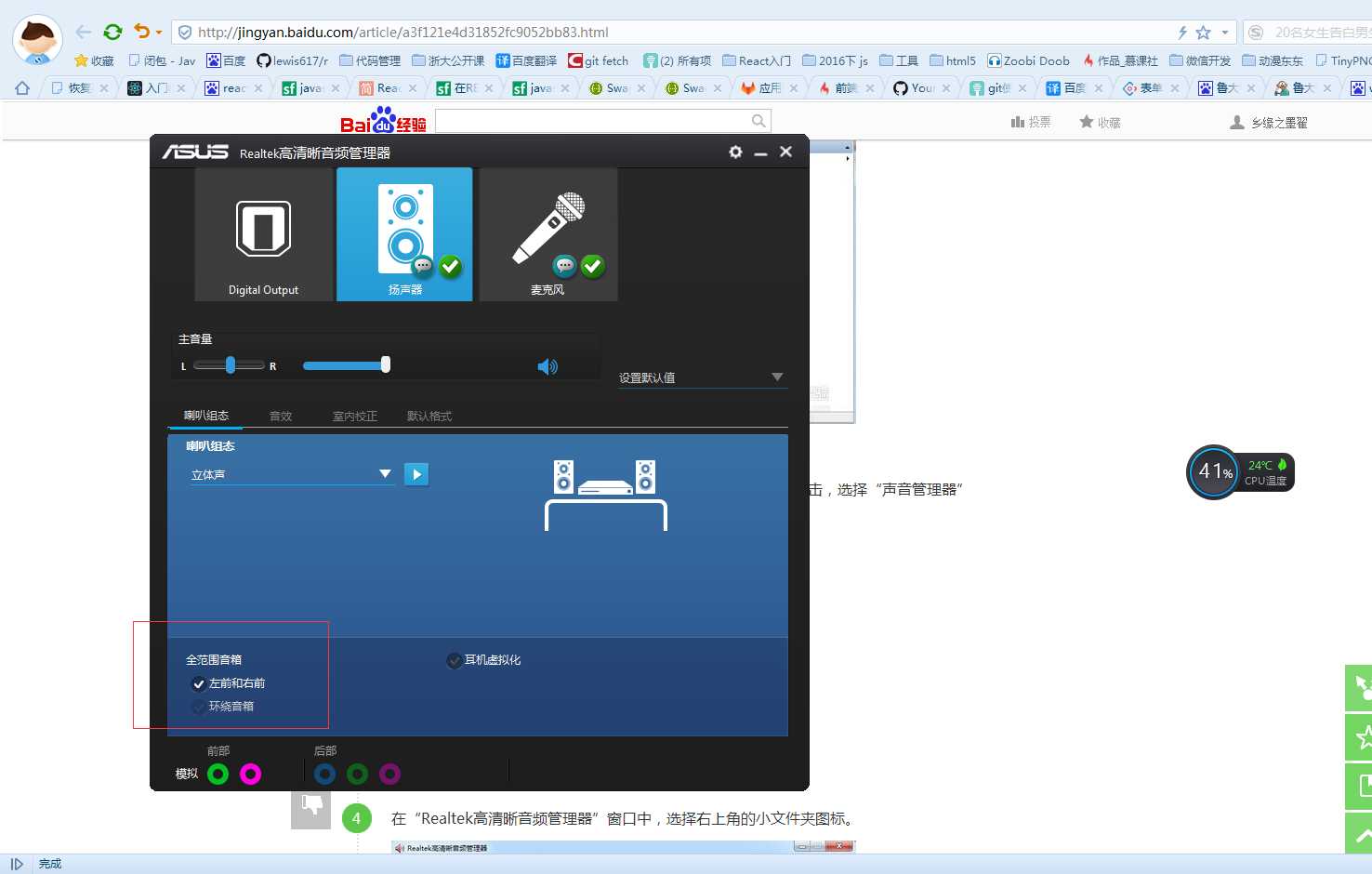Image resolution: width=1372 pixels, height=874 pixels.
Task: Click the browser address bar URL
Action: click(x=403, y=33)
